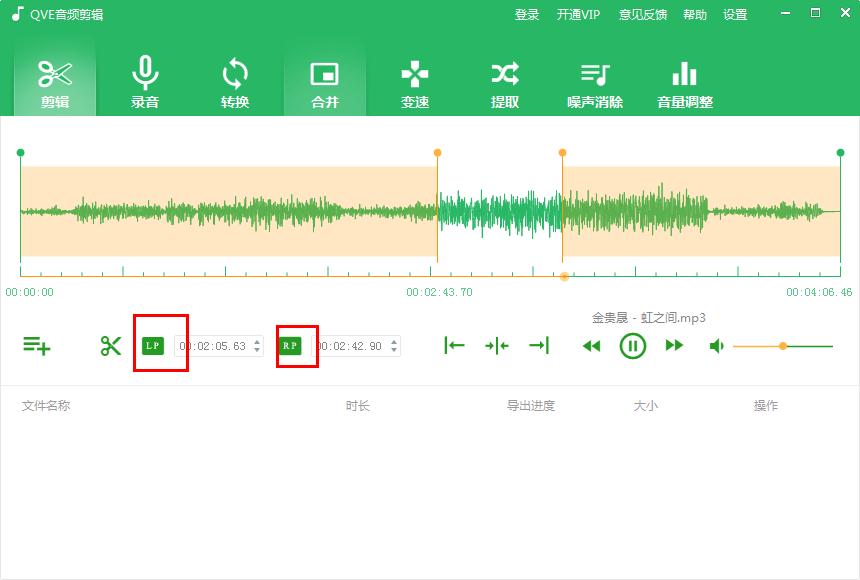Open the 帮助 help menu

pyautogui.click(x=694, y=15)
